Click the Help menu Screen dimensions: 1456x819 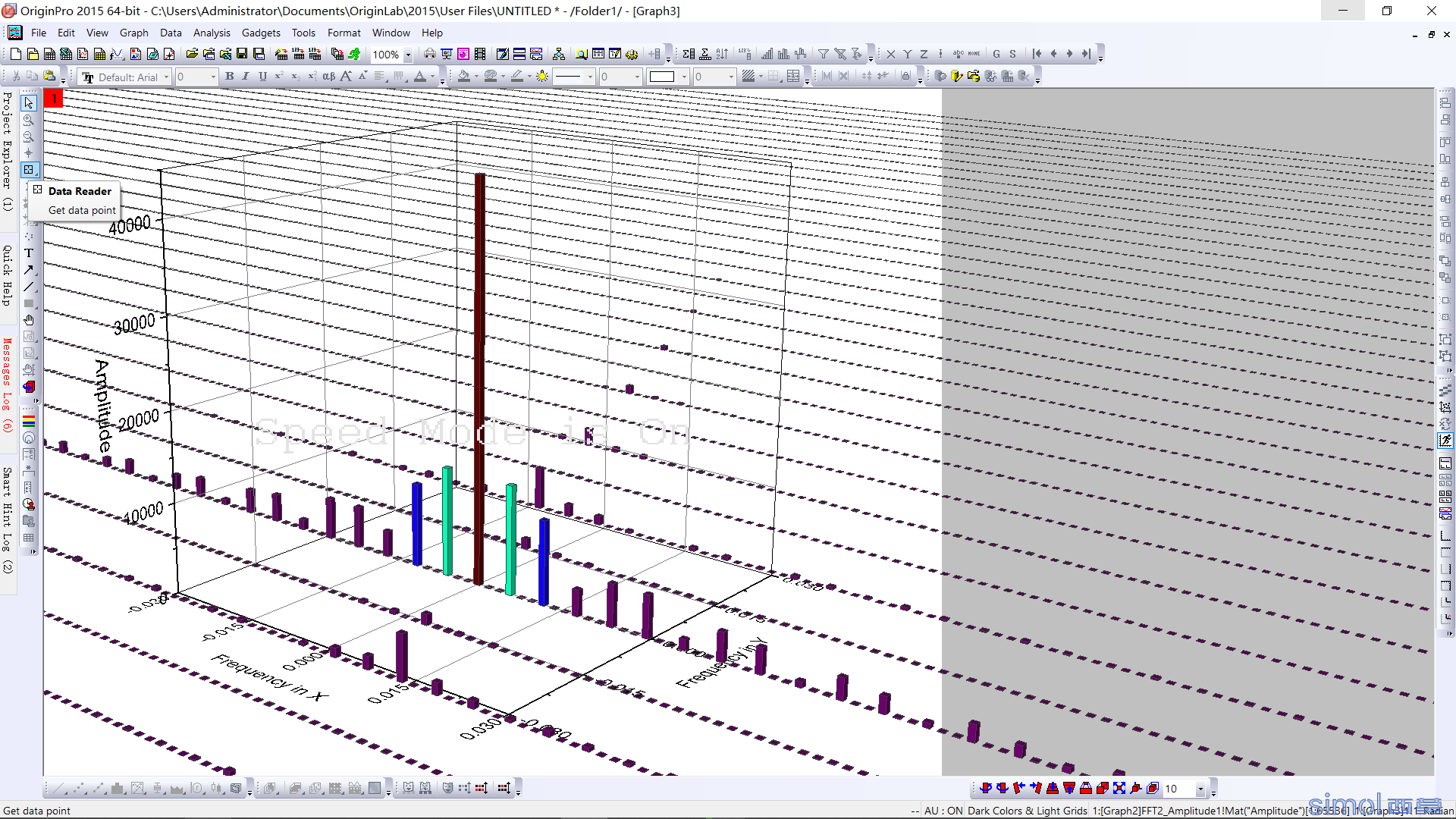[x=431, y=33]
